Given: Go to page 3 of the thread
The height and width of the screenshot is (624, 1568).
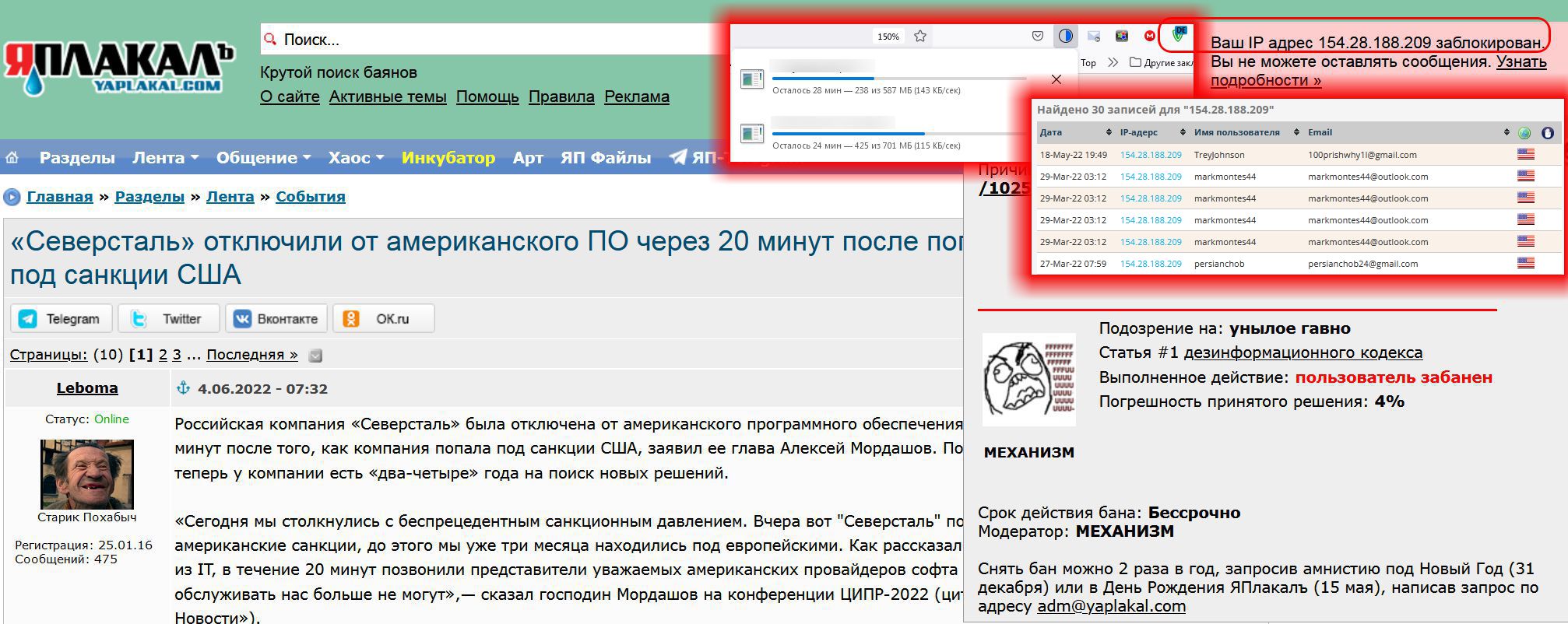Looking at the screenshot, I should click(177, 355).
